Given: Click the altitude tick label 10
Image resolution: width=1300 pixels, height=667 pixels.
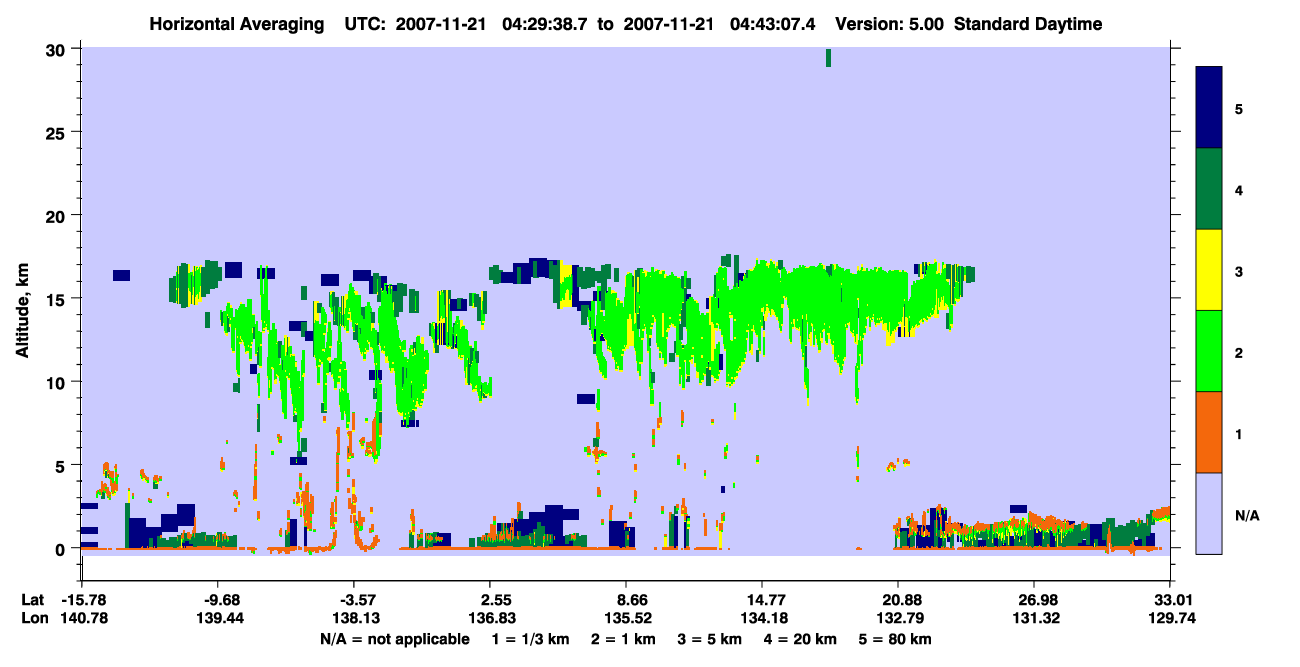Looking at the screenshot, I should point(58,382).
